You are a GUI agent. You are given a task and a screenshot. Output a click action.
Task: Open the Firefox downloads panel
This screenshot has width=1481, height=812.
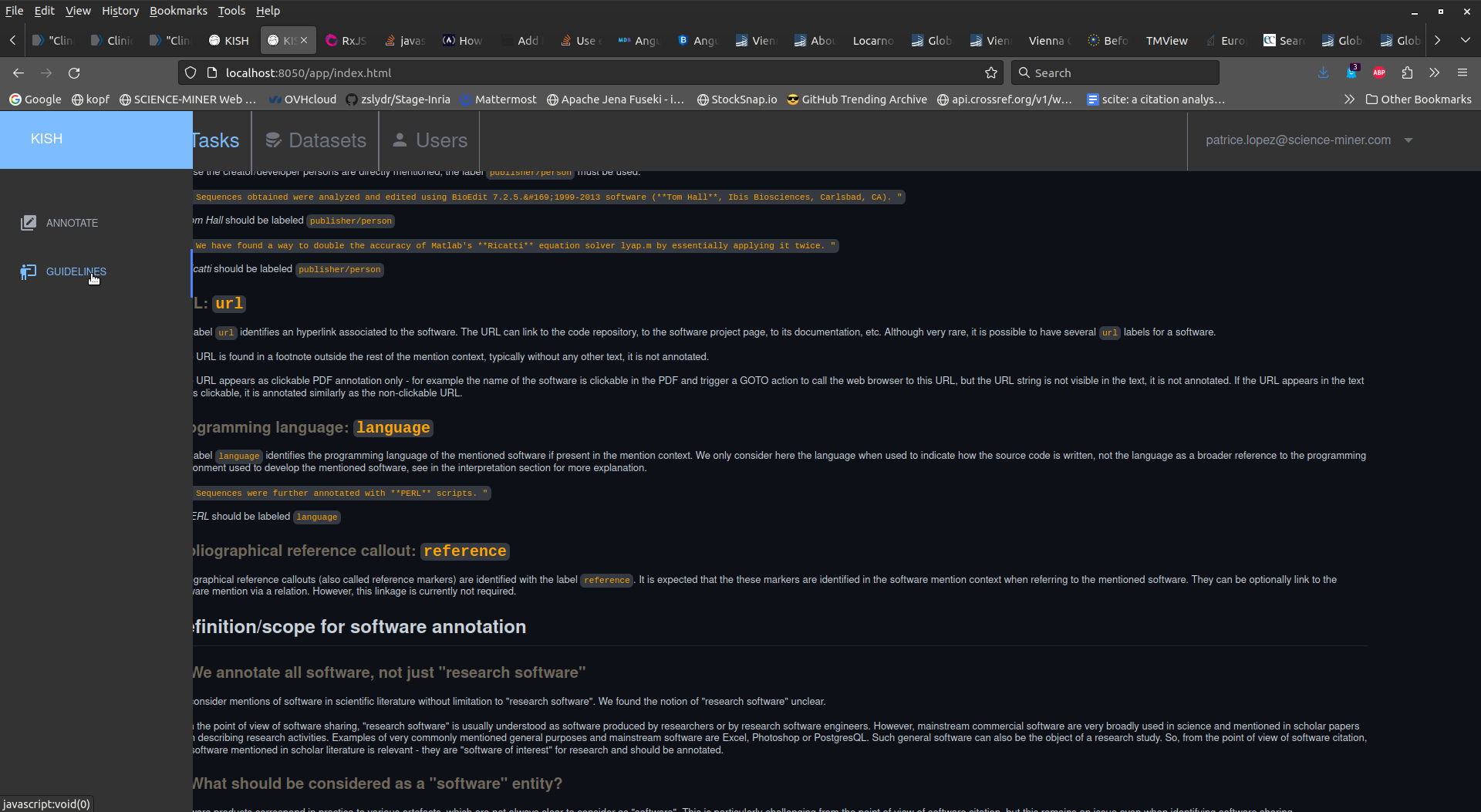pyautogui.click(x=1324, y=72)
